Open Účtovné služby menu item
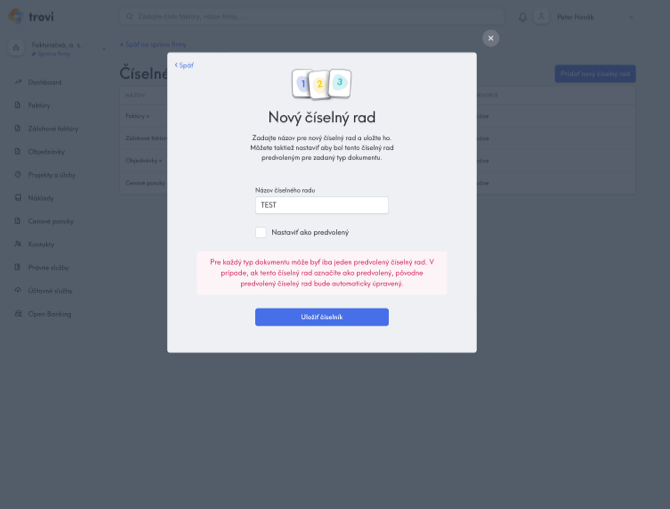670x509 pixels. (50, 291)
